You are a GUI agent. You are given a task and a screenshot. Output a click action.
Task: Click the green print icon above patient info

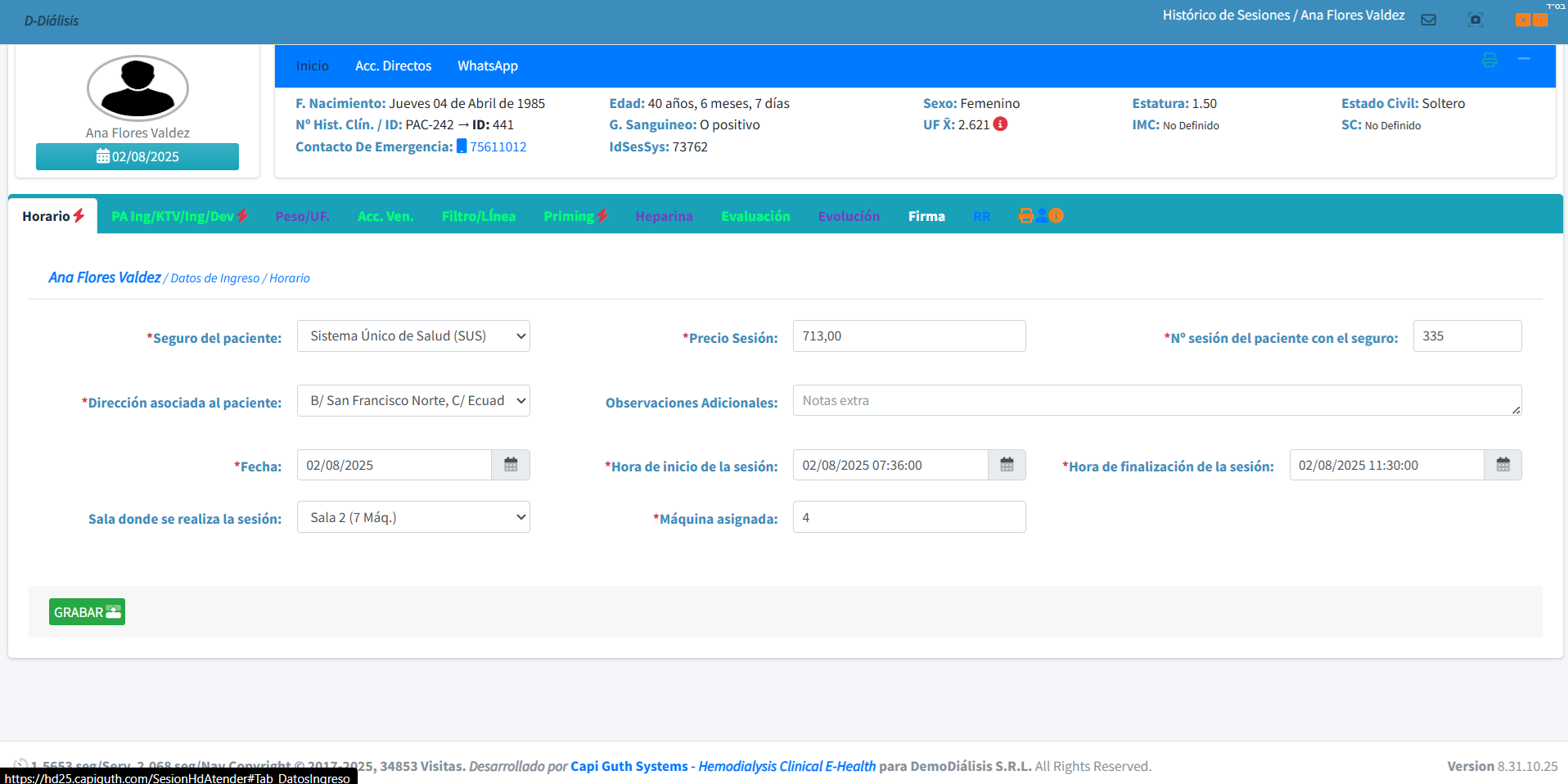tap(1489, 59)
